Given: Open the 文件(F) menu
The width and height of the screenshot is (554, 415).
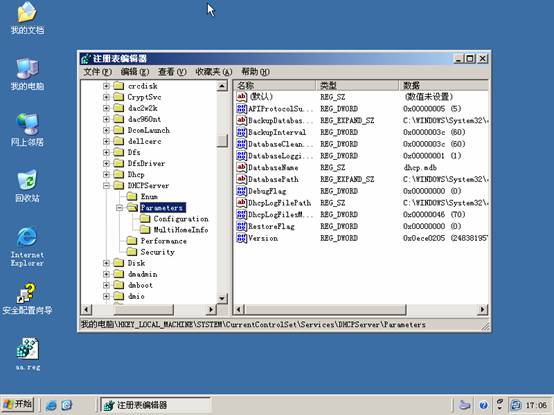Looking at the screenshot, I should click(x=97, y=72).
